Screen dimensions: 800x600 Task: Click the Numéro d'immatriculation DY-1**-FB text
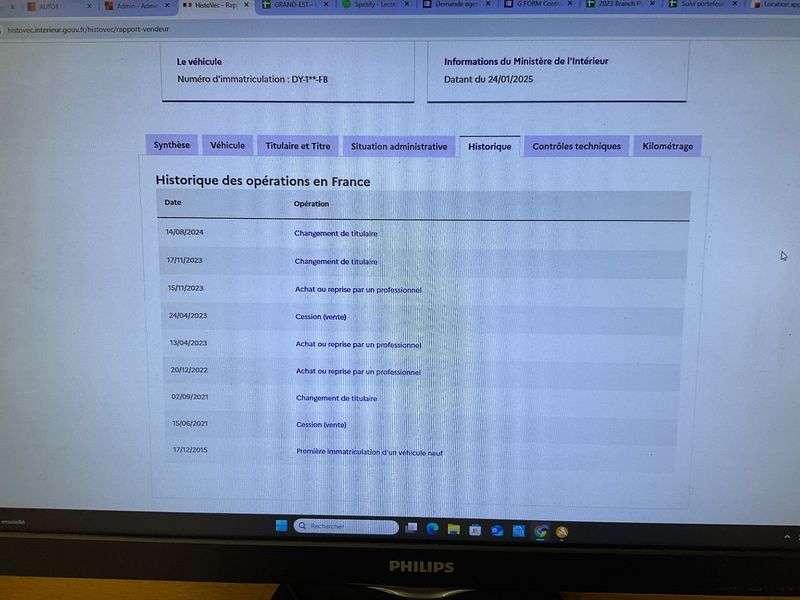[252, 79]
